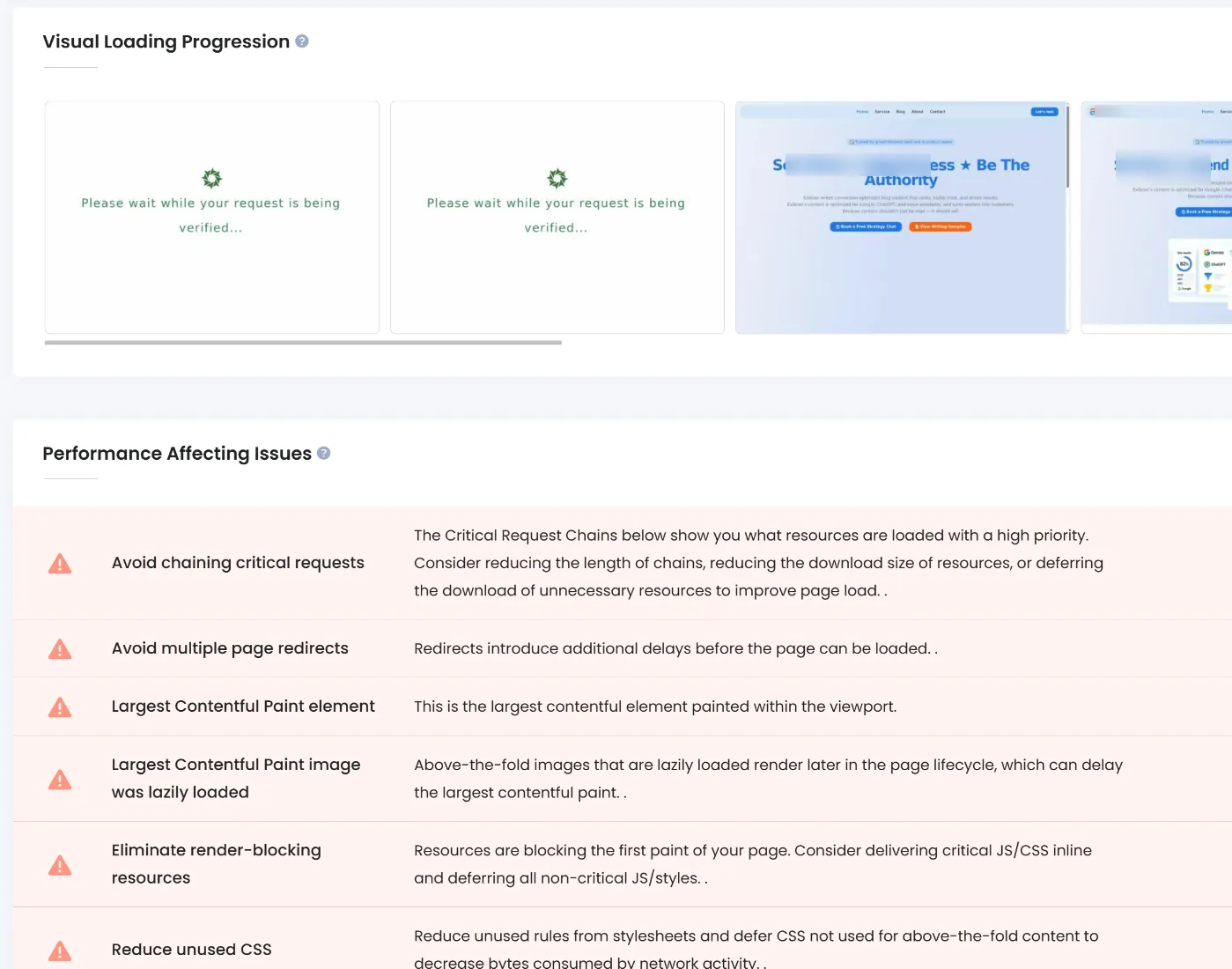The image size is (1232, 969).
Task: Click warning icon for Largest Contentful Paint element
Action: 60,707
